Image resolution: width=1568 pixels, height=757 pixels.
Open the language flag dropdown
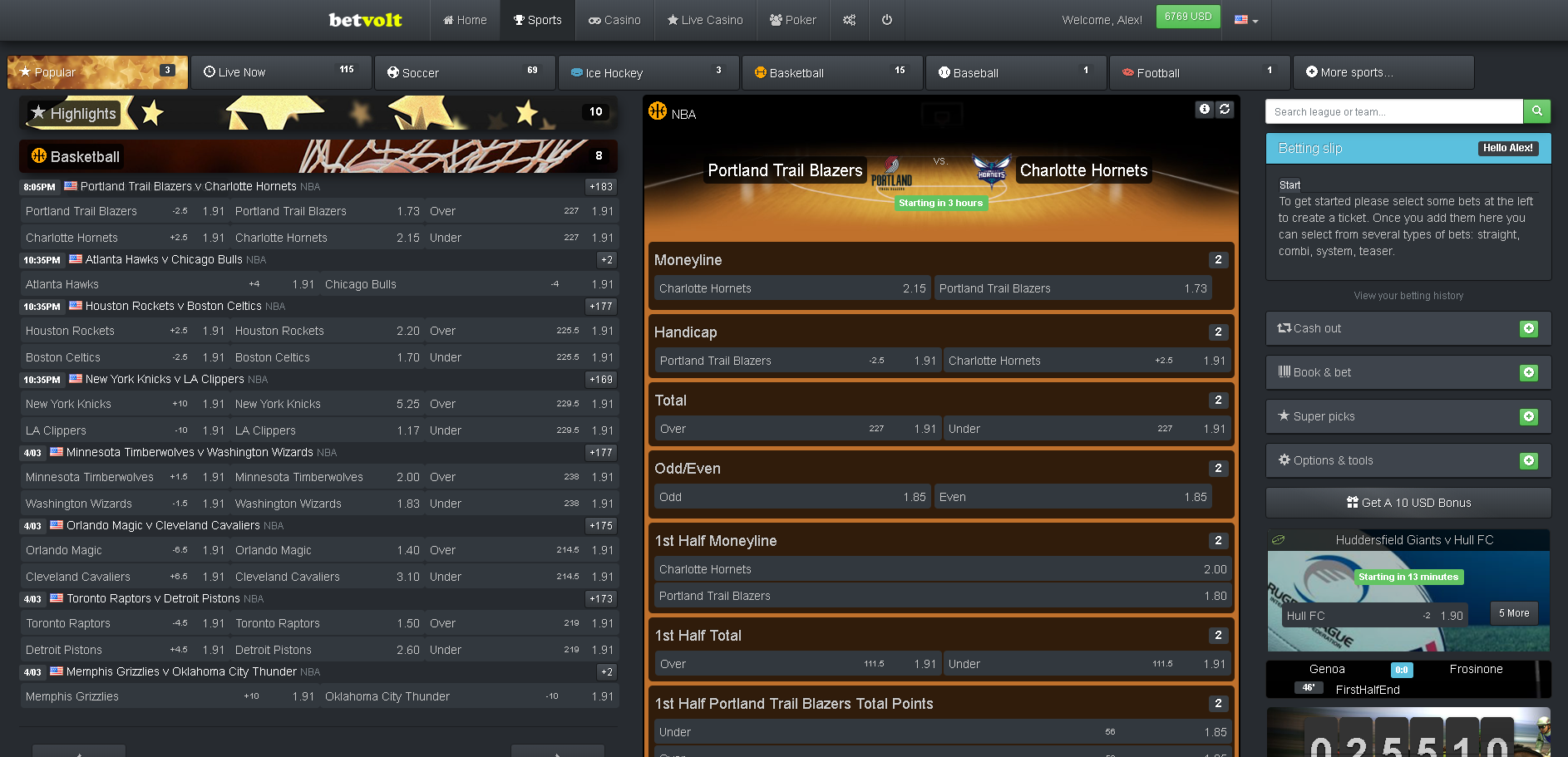[x=1245, y=20]
